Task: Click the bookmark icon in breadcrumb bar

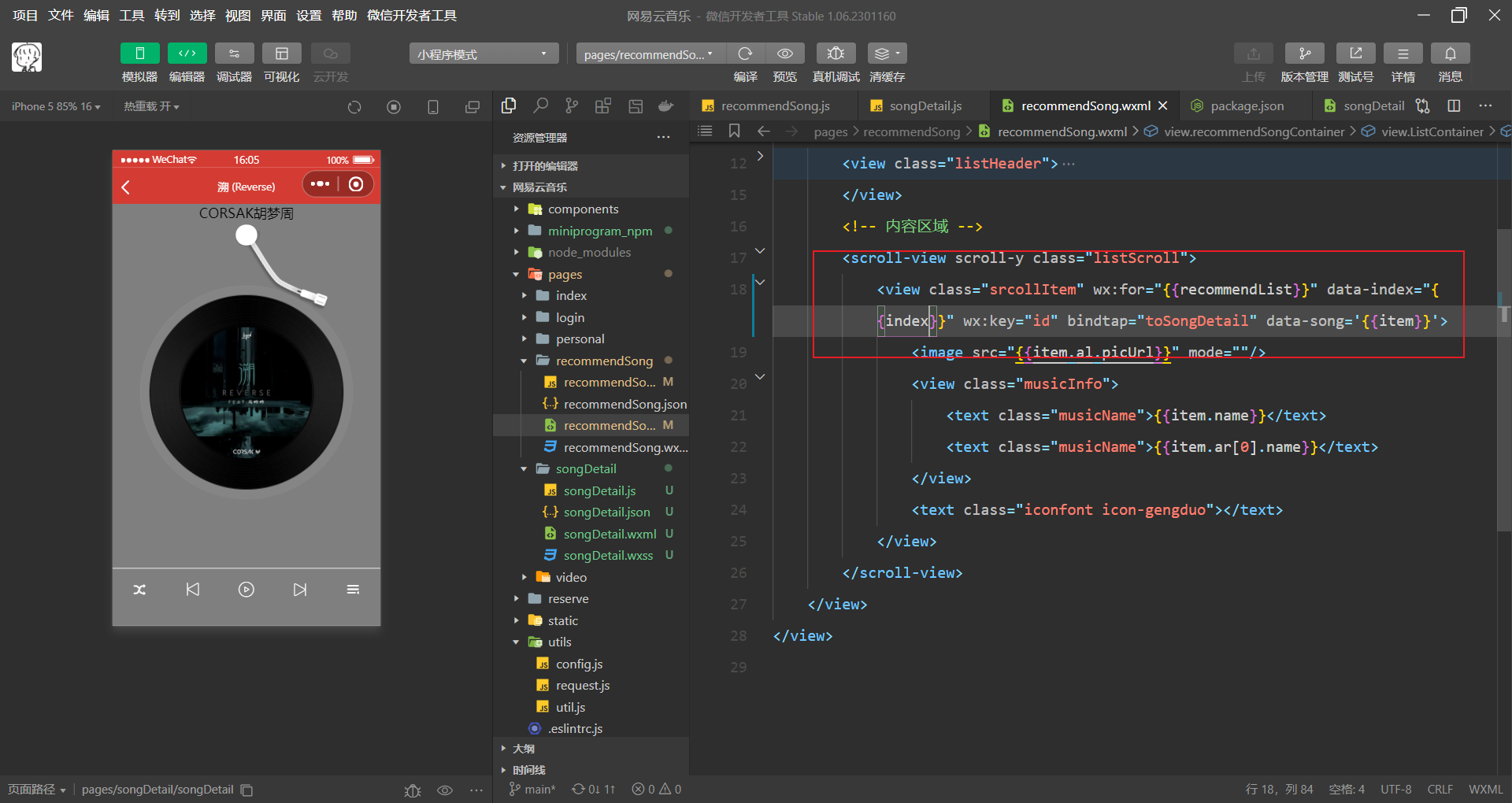Action: point(734,131)
